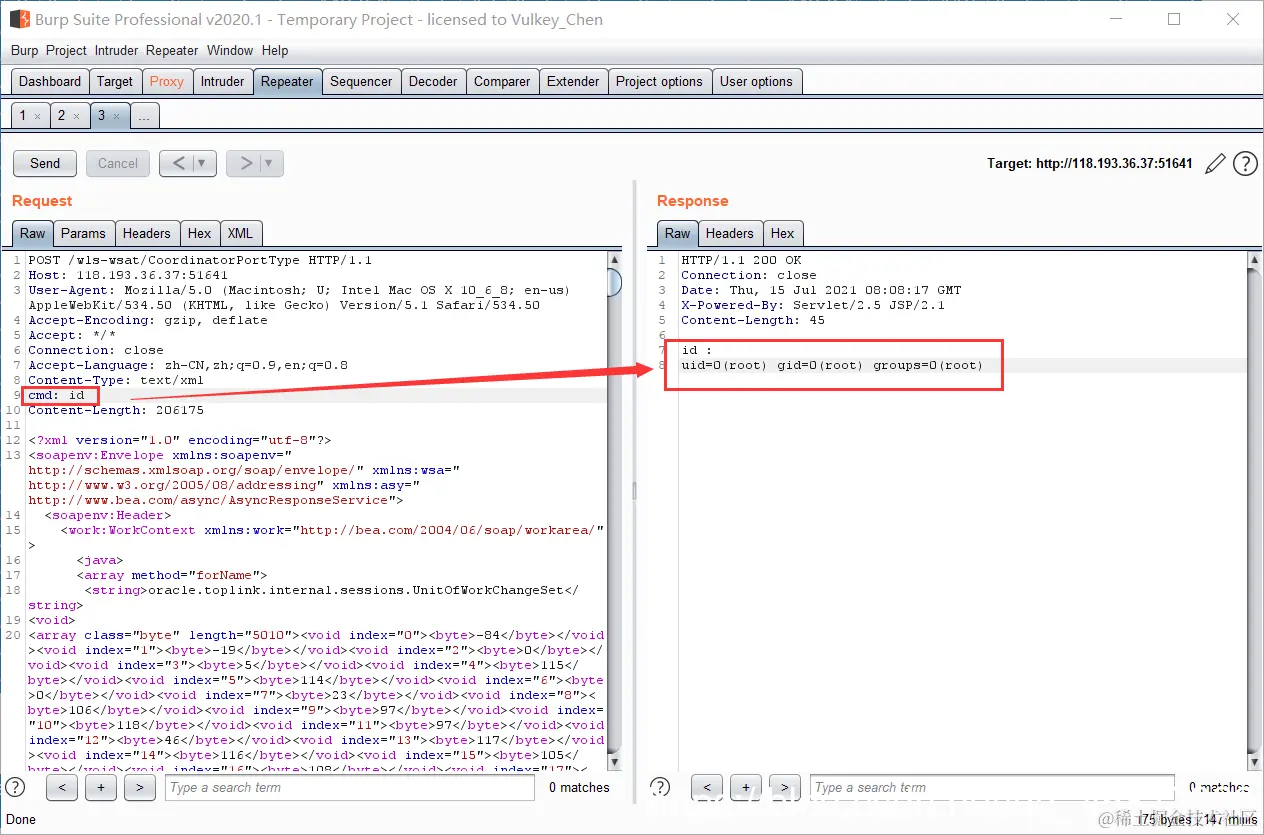Focus the request search term field
Screen dimensions: 1264x835
pos(350,787)
